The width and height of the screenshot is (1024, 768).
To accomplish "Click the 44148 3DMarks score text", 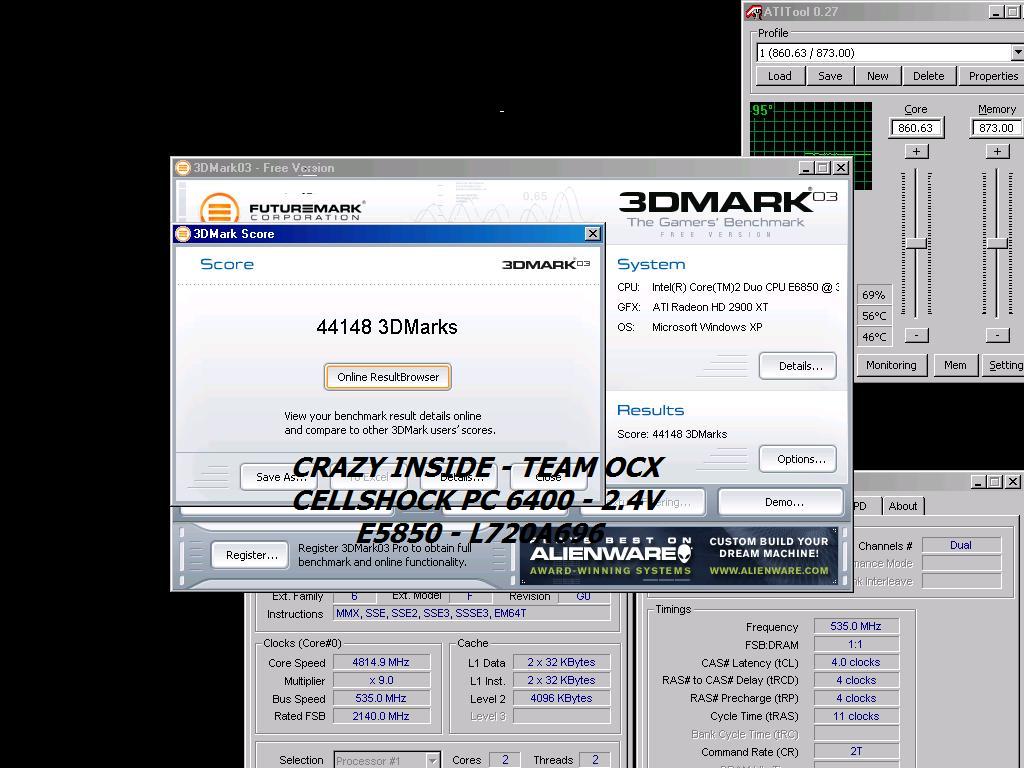I will 387,327.
